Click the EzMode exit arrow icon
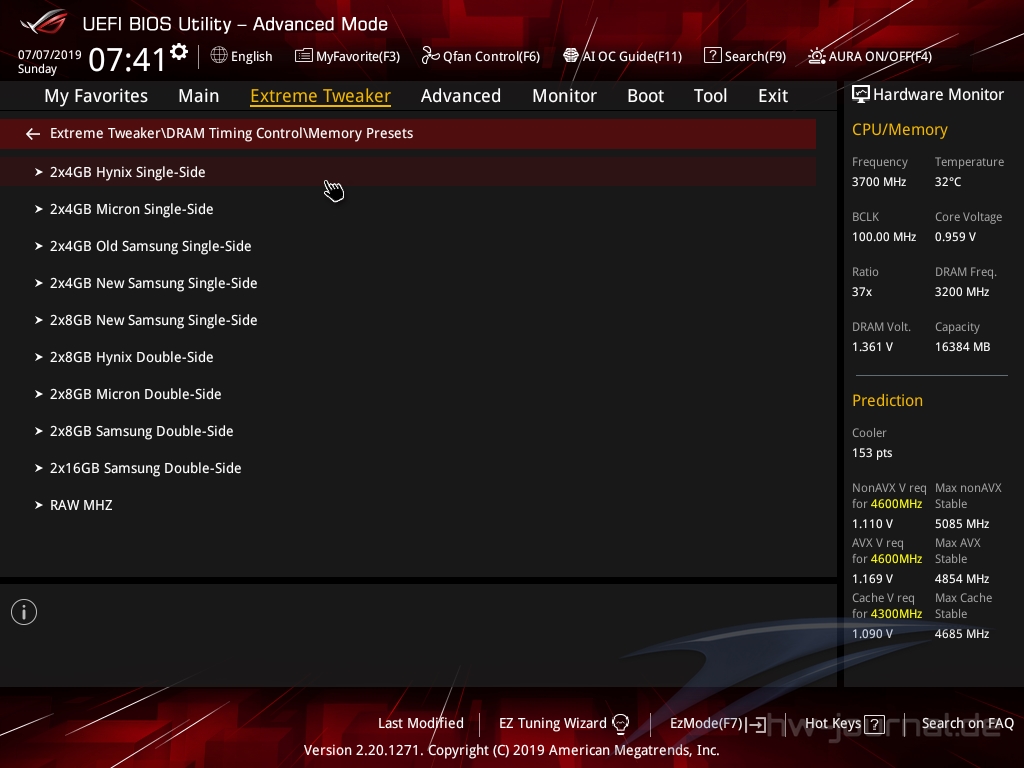This screenshot has height=768, width=1024. pyautogui.click(x=756, y=724)
